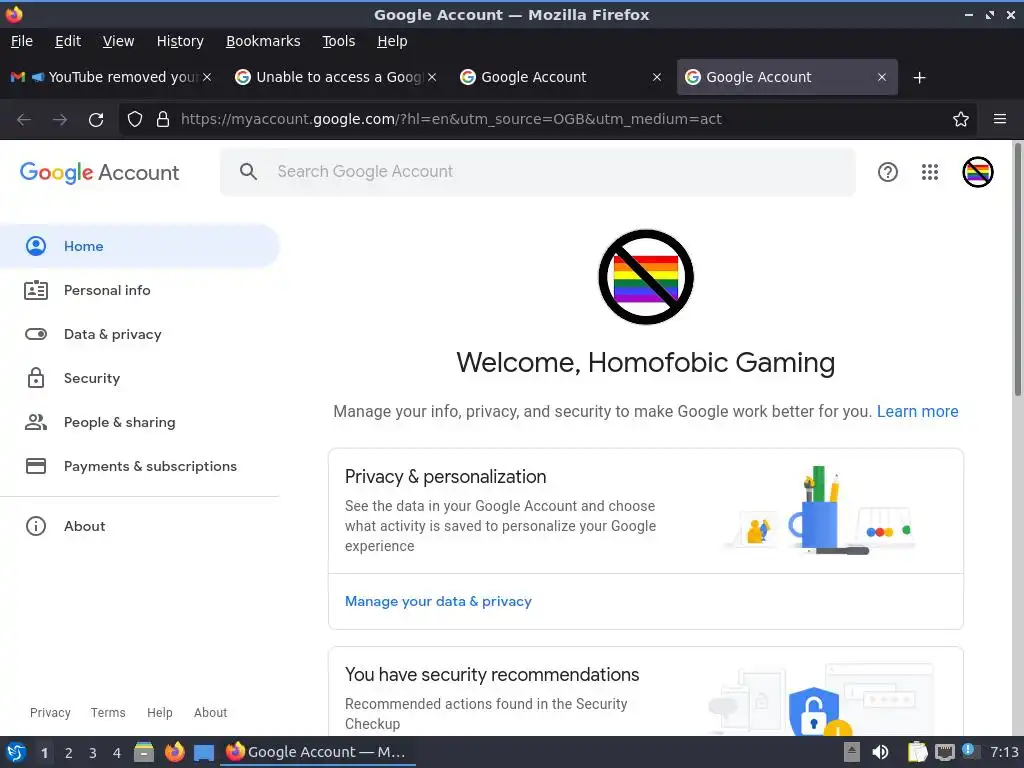Open the account avatar in the header
1024x768 pixels.
(x=978, y=172)
